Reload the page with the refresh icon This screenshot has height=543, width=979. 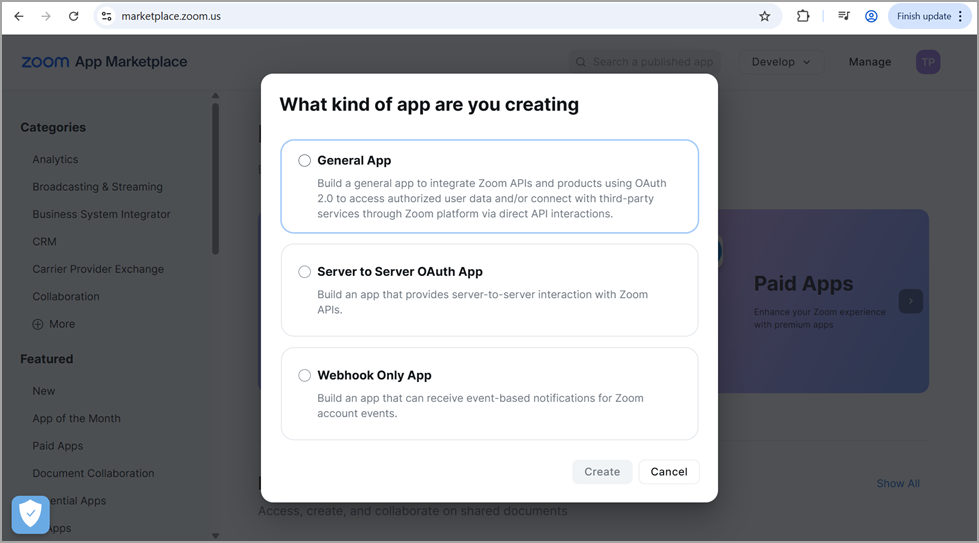click(73, 16)
